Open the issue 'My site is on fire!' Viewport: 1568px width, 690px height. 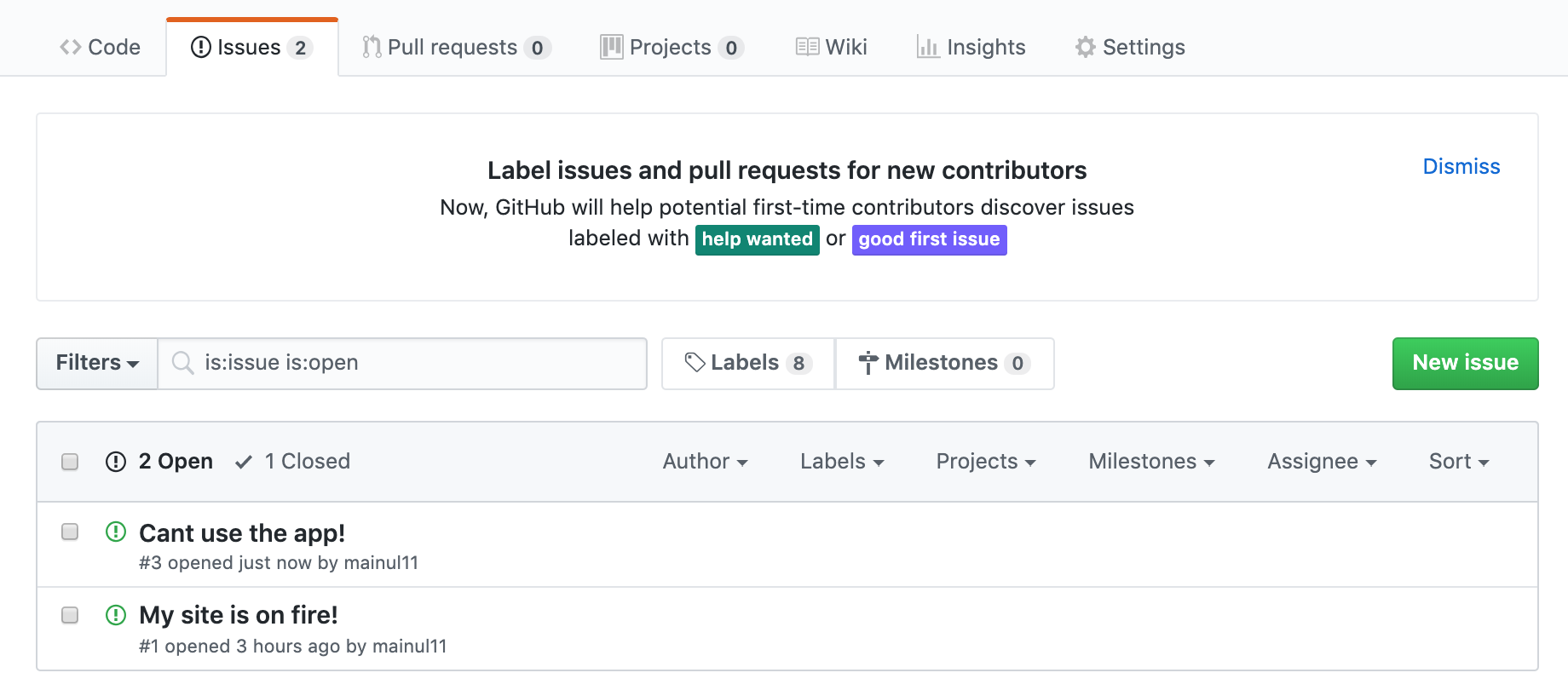[239, 615]
